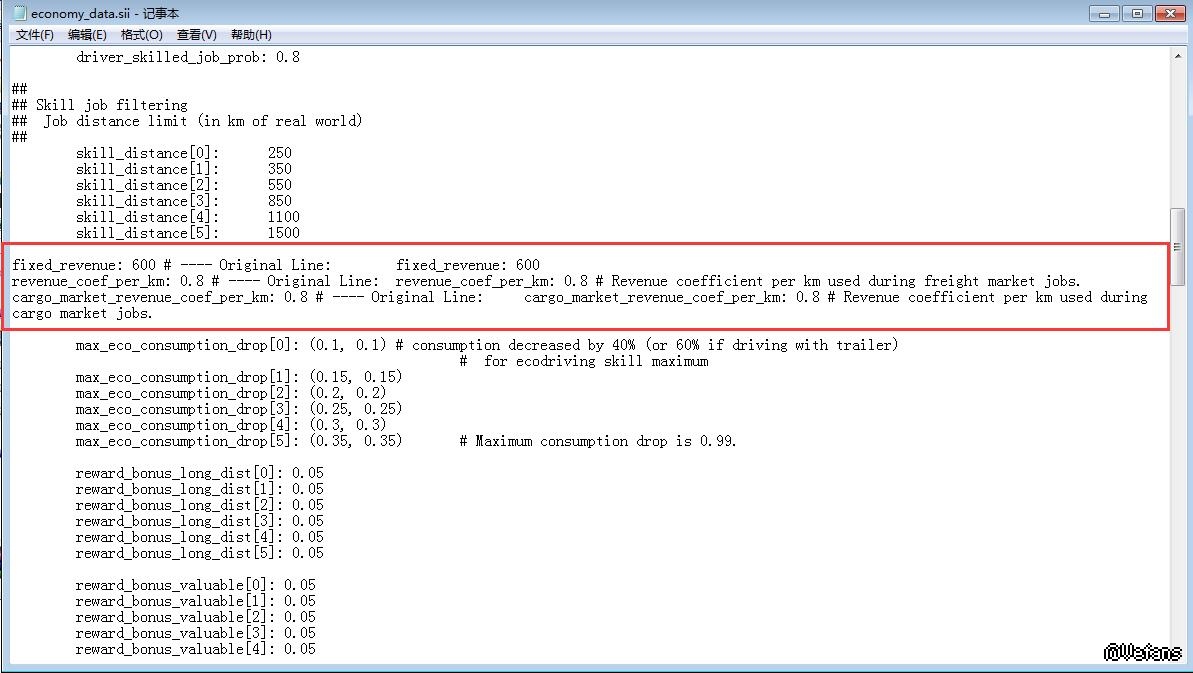Click the vertical scrollbar up arrow
Screen dimensions: 1193x673
[x=1177, y=56]
